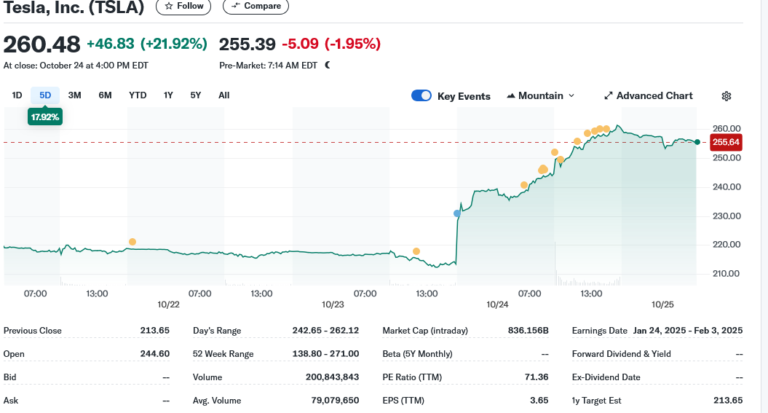Click the 10/25 date axis label
This screenshot has height=413, width=768.
click(x=662, y=305)
